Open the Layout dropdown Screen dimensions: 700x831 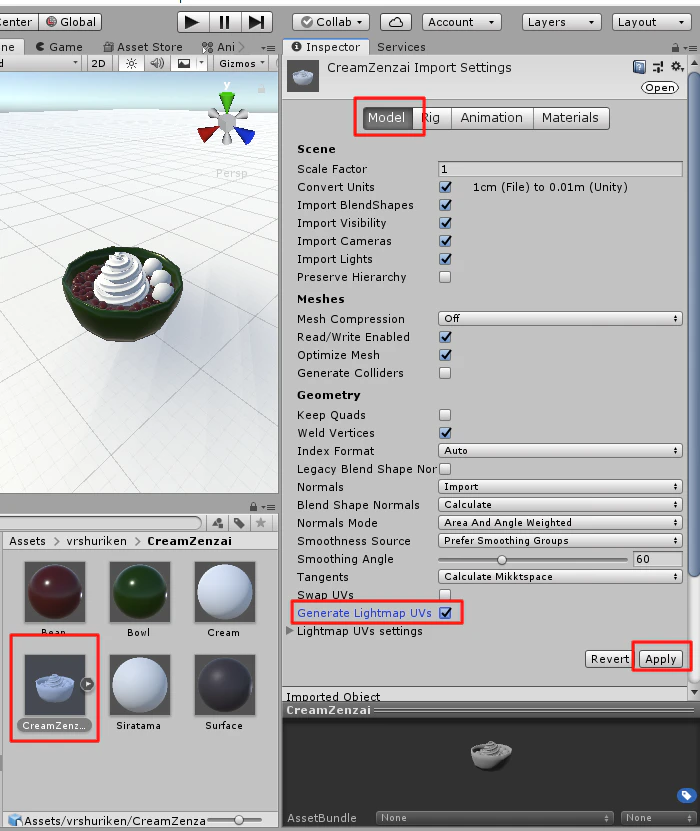coord(652,22)
